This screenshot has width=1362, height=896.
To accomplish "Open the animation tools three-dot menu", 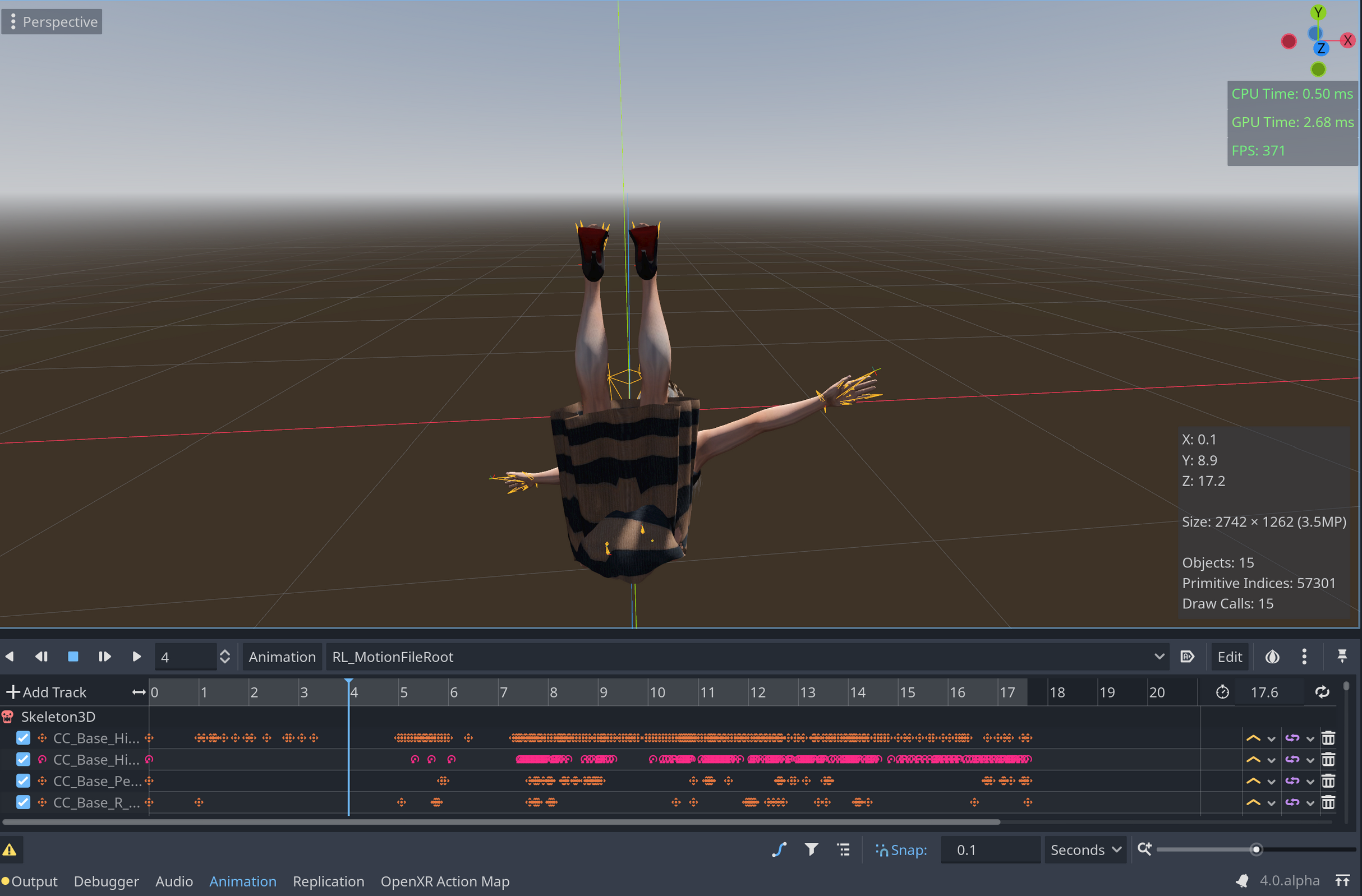I will coord(1305,656).
